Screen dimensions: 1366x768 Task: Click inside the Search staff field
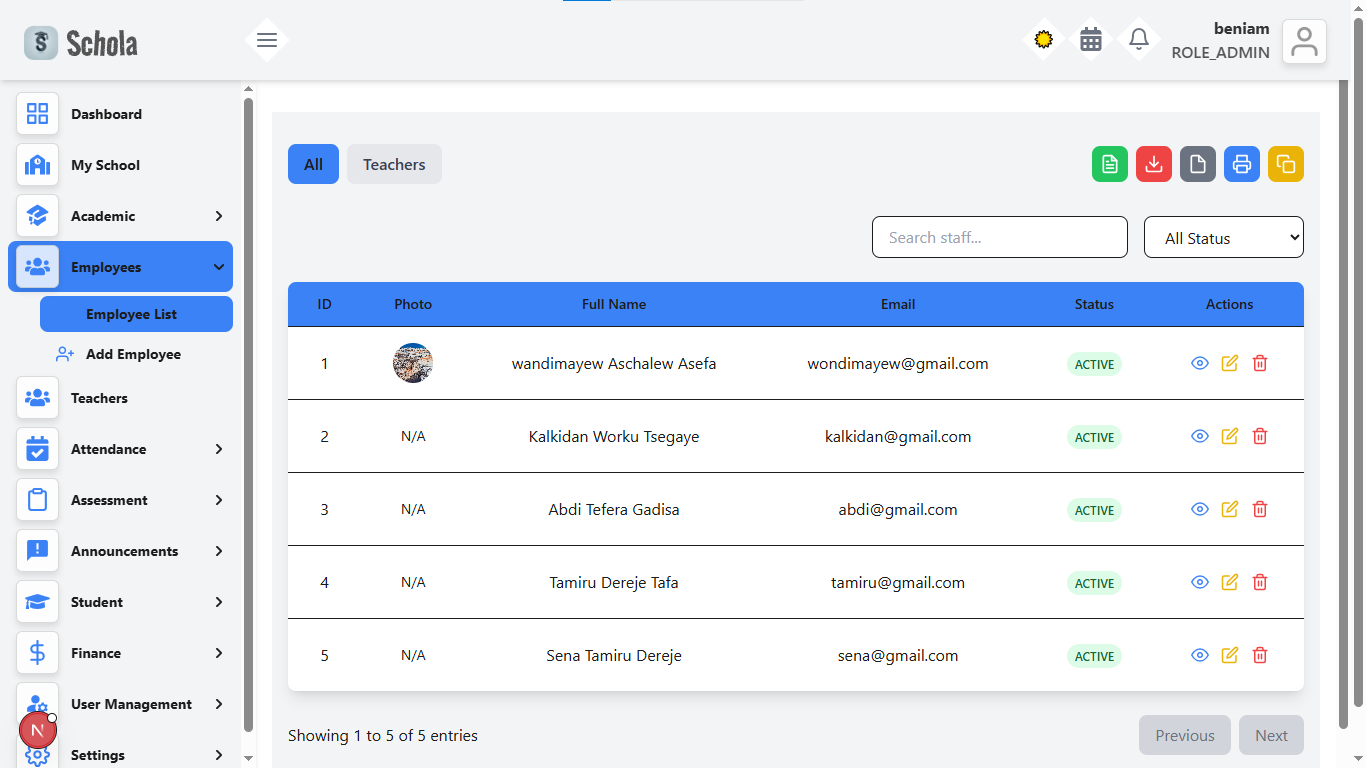coord(998,237)
